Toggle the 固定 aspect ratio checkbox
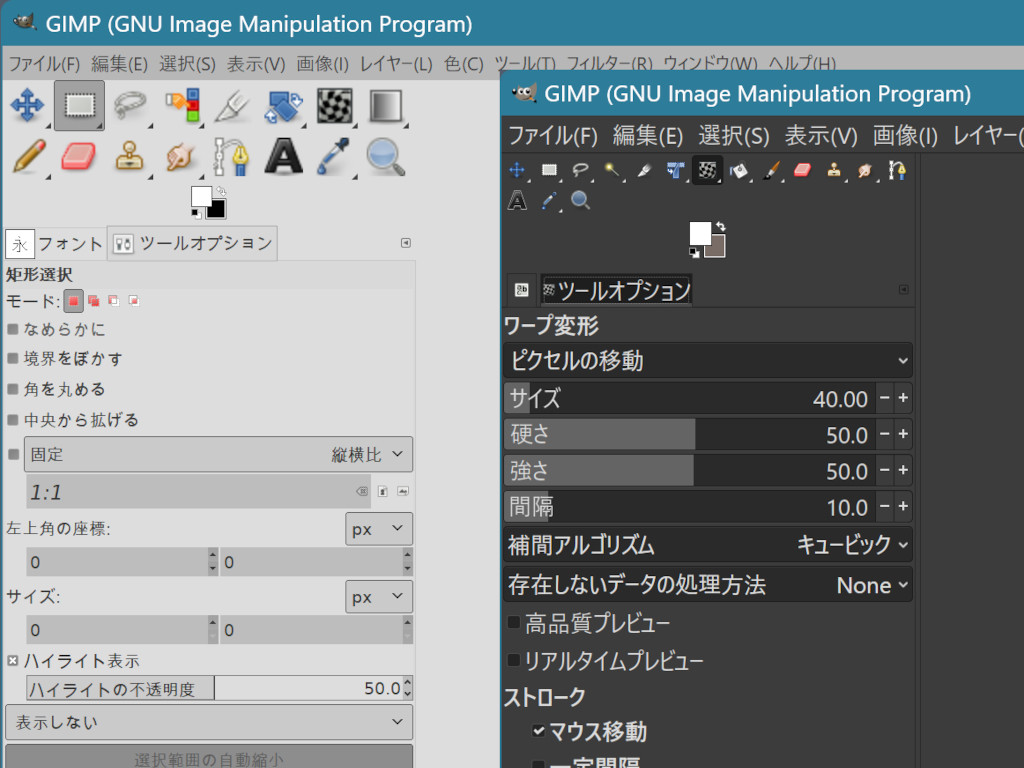 click(13, 454)
